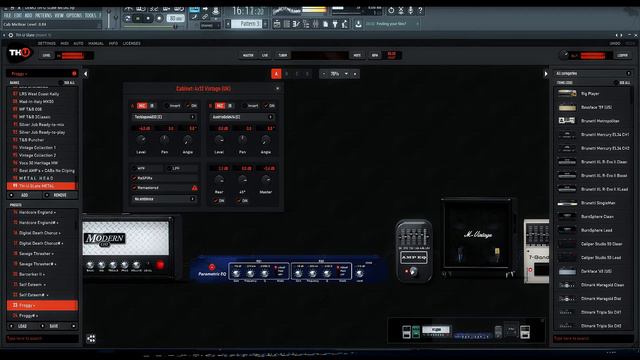
Task: Click FL Studio stop button
Action: [149, 18]
